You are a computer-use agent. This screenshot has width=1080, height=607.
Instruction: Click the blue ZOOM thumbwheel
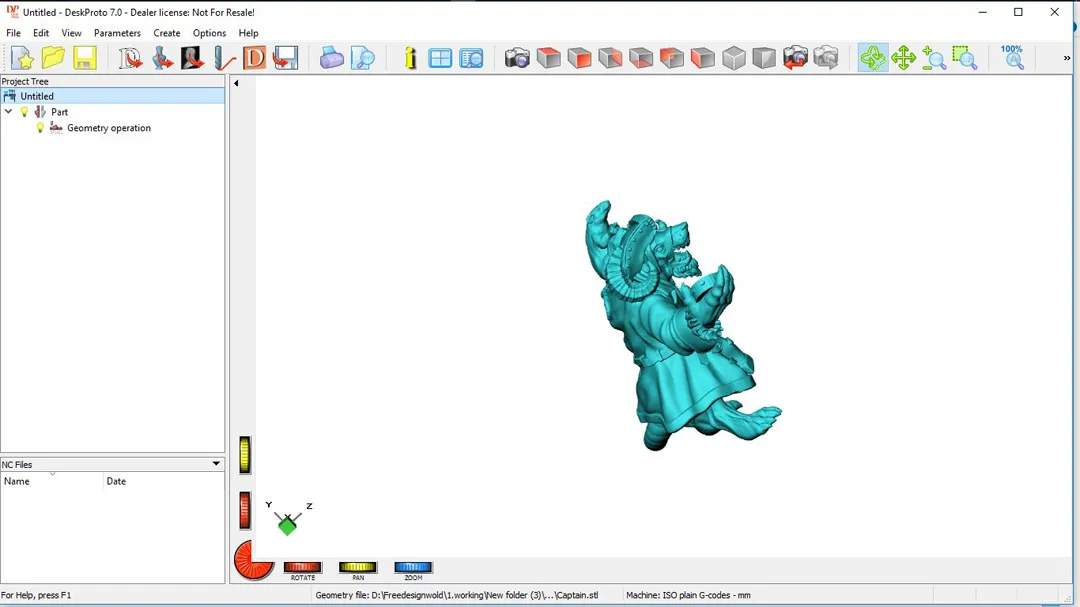pos(413,568)
